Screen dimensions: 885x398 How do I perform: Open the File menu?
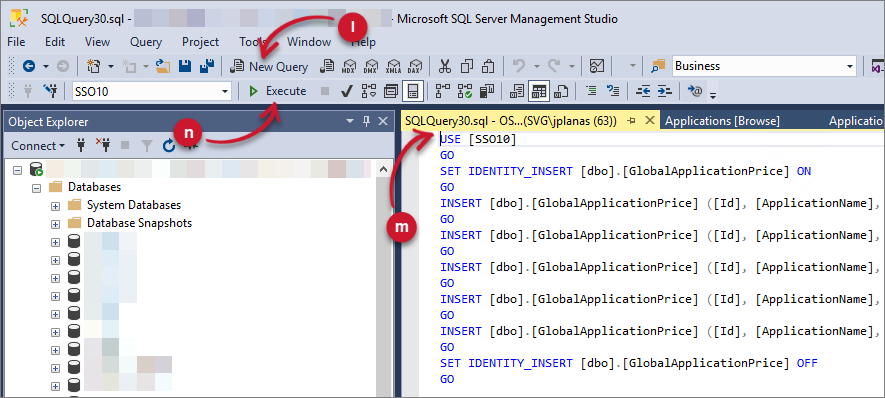pyautogui.click(x=16, y=42)
